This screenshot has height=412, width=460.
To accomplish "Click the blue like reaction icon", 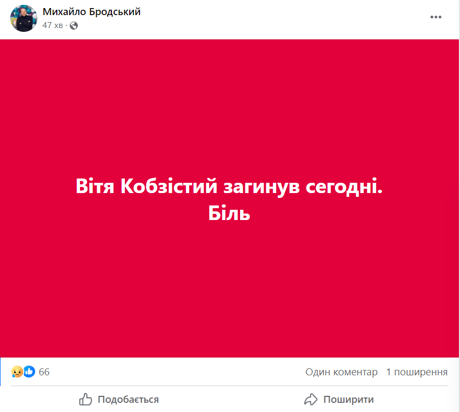I will pos(29,372).
